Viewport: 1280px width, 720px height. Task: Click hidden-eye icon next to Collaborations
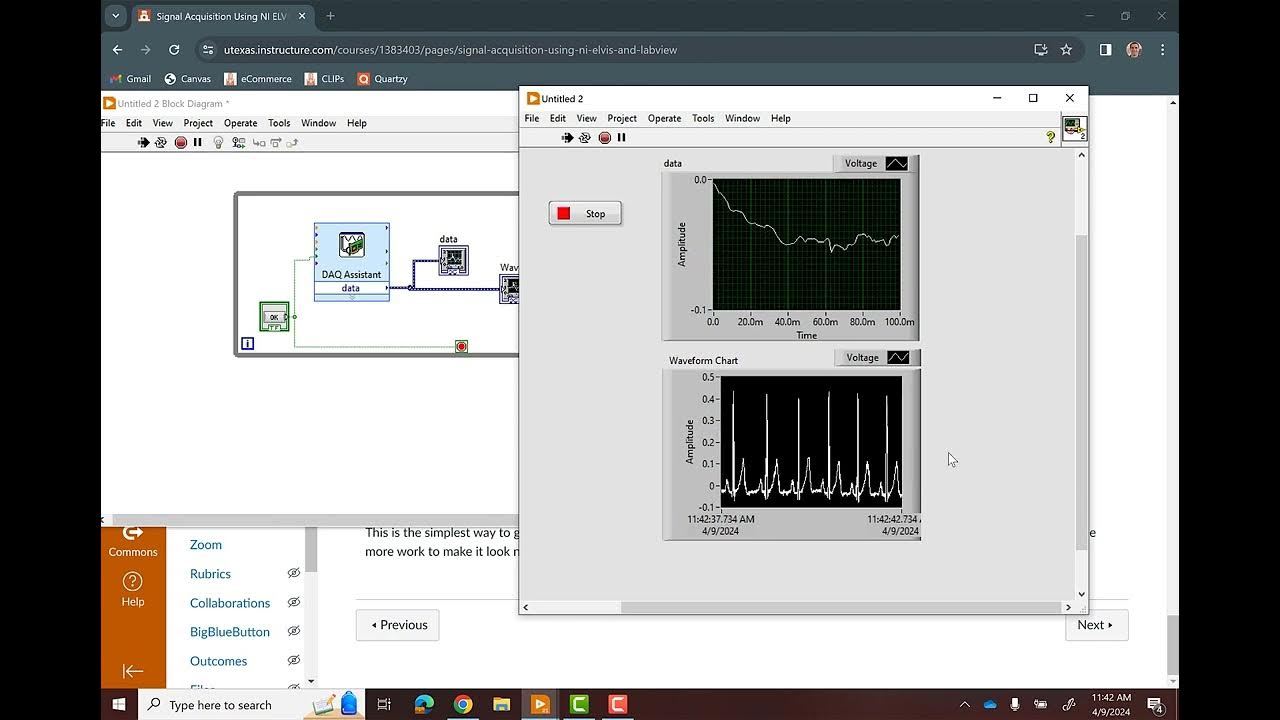click(x=294, y=603)
